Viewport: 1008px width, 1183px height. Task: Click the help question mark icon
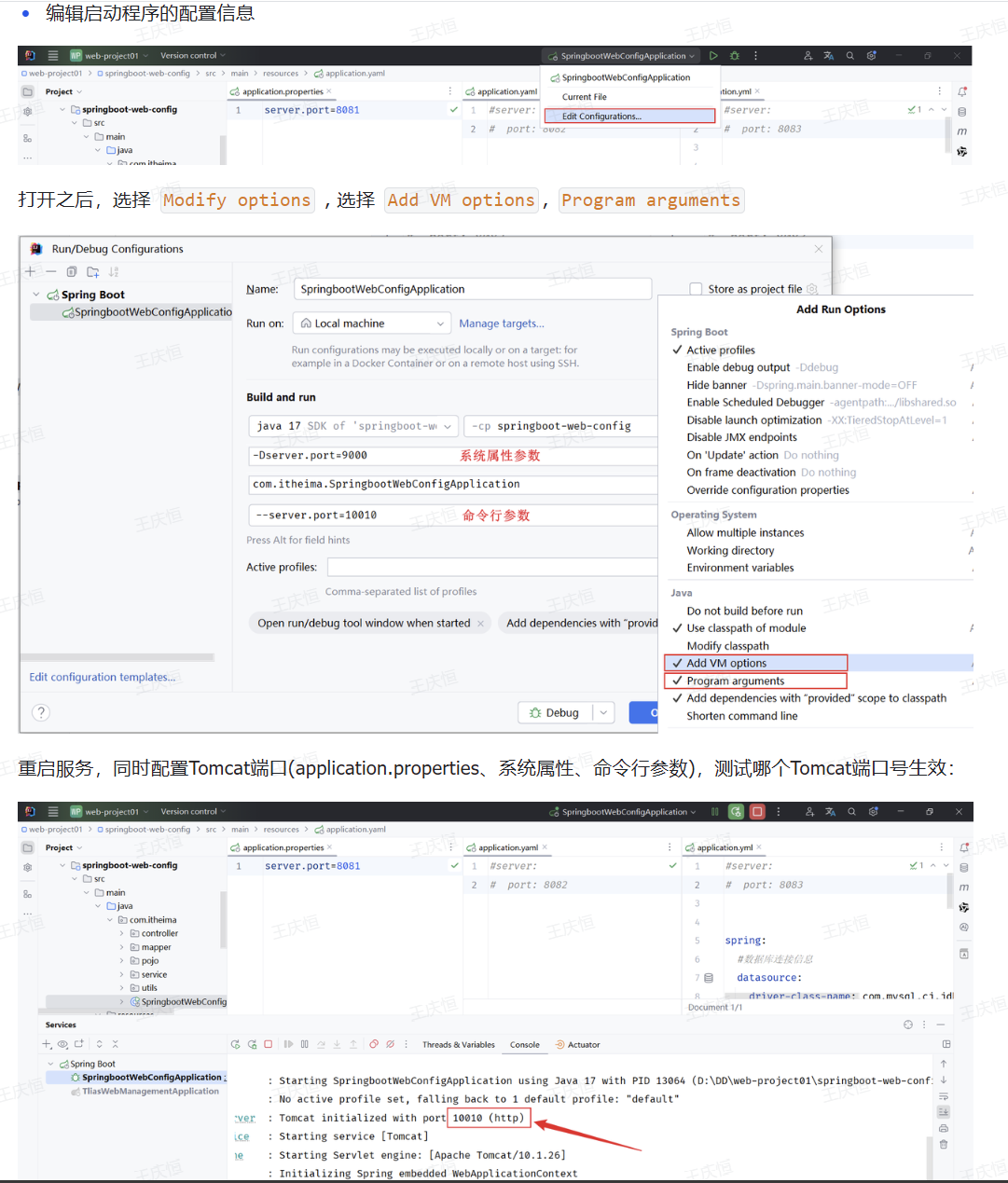pos(41,713)
